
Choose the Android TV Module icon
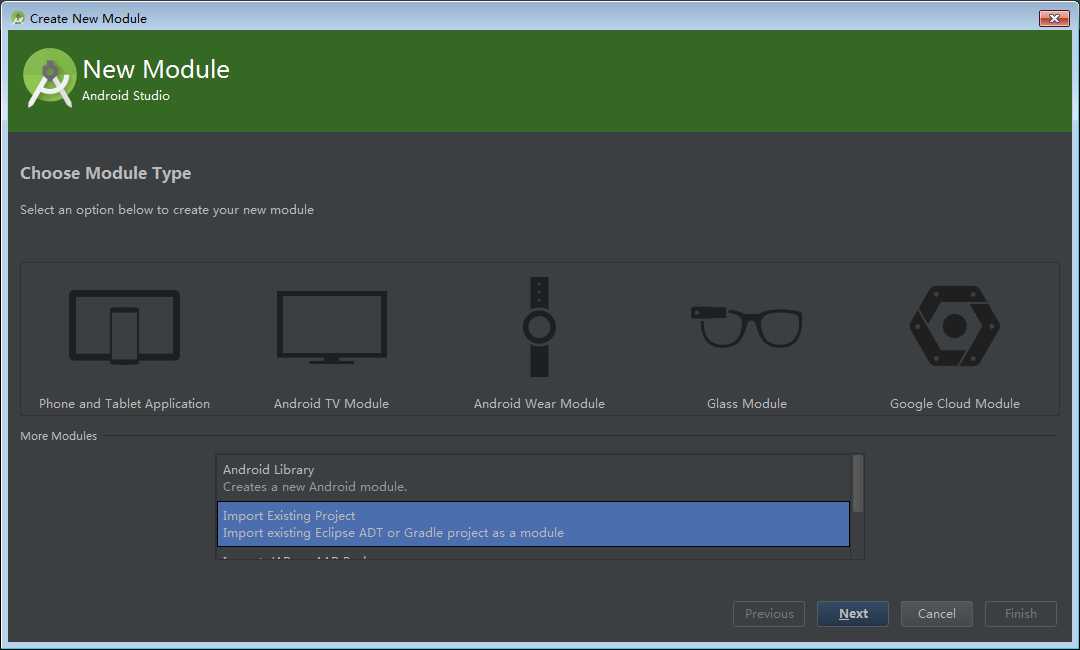click(331, 327)
